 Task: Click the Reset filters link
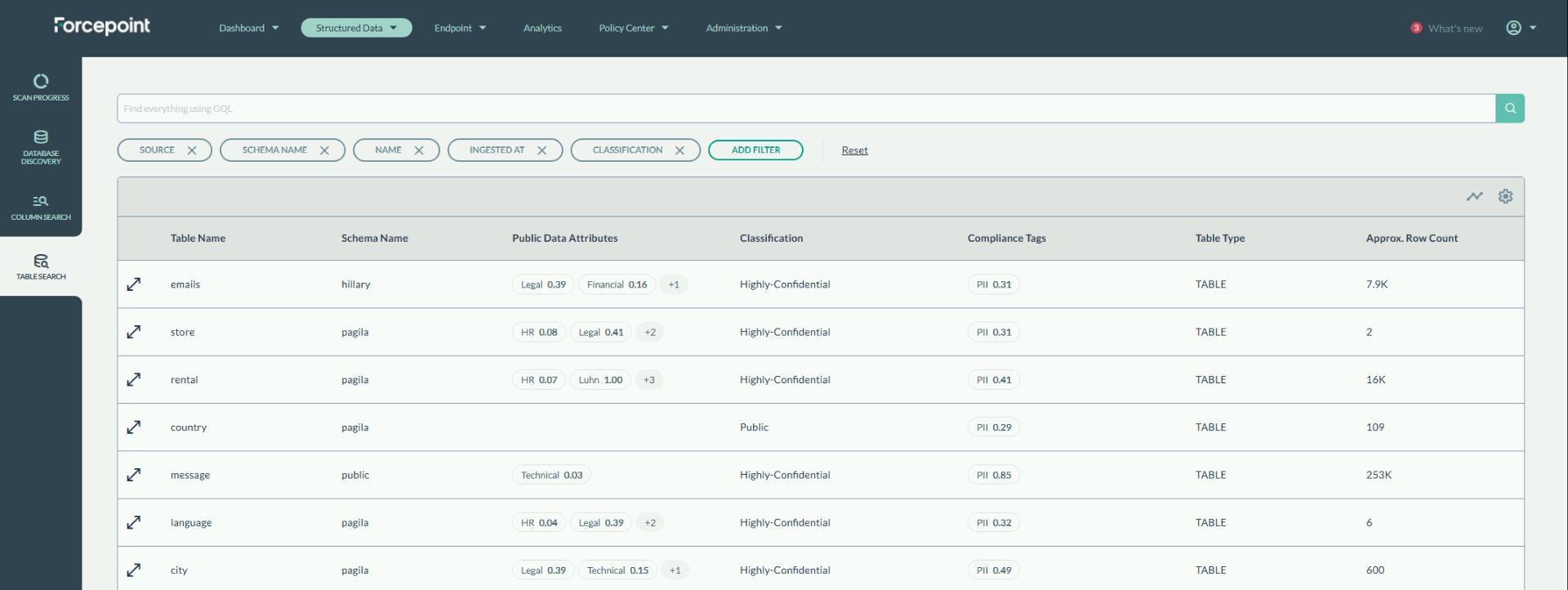click(x=854, y=150)
